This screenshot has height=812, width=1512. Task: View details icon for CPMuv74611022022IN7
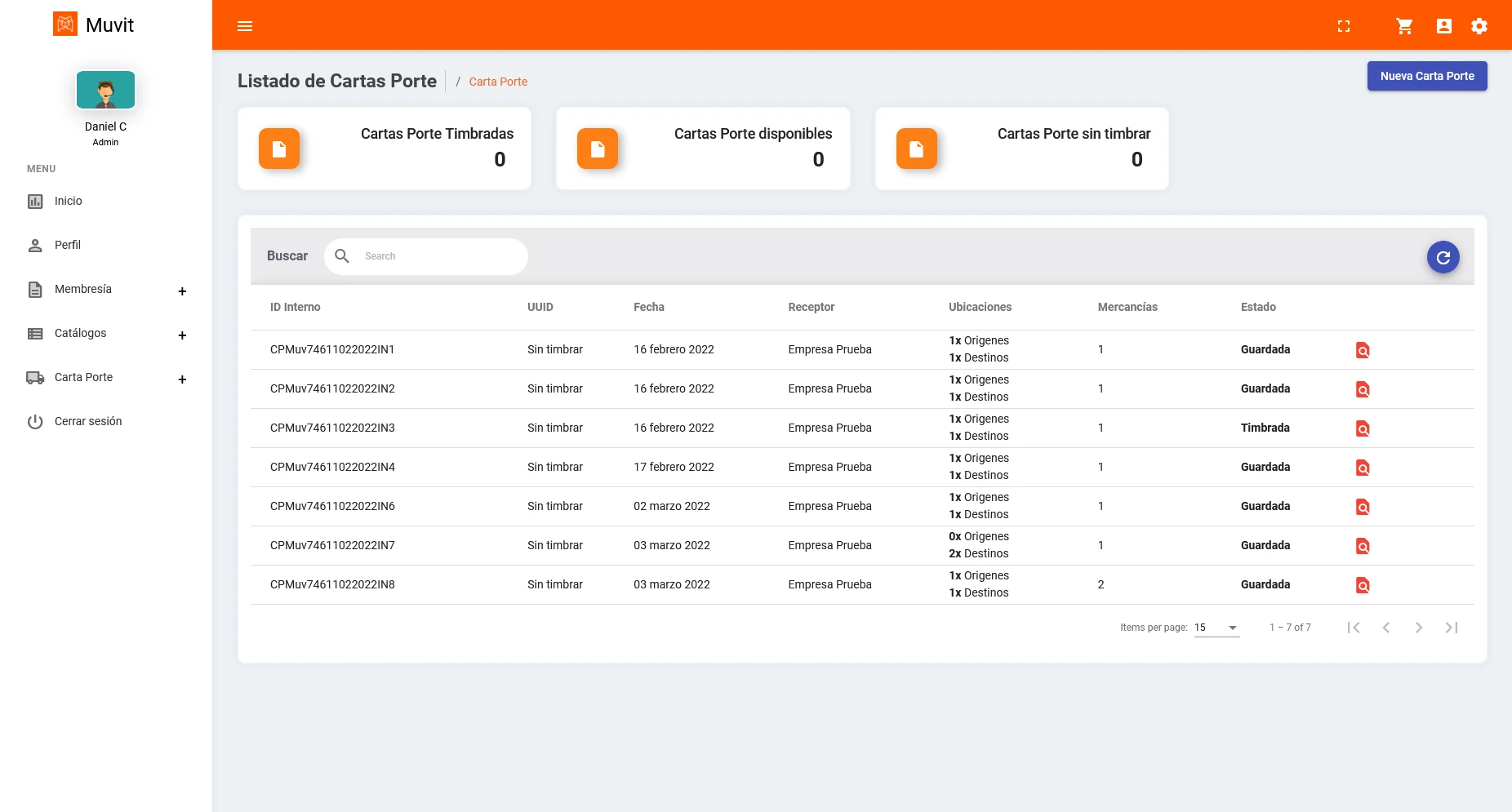tap(1363, 546)
